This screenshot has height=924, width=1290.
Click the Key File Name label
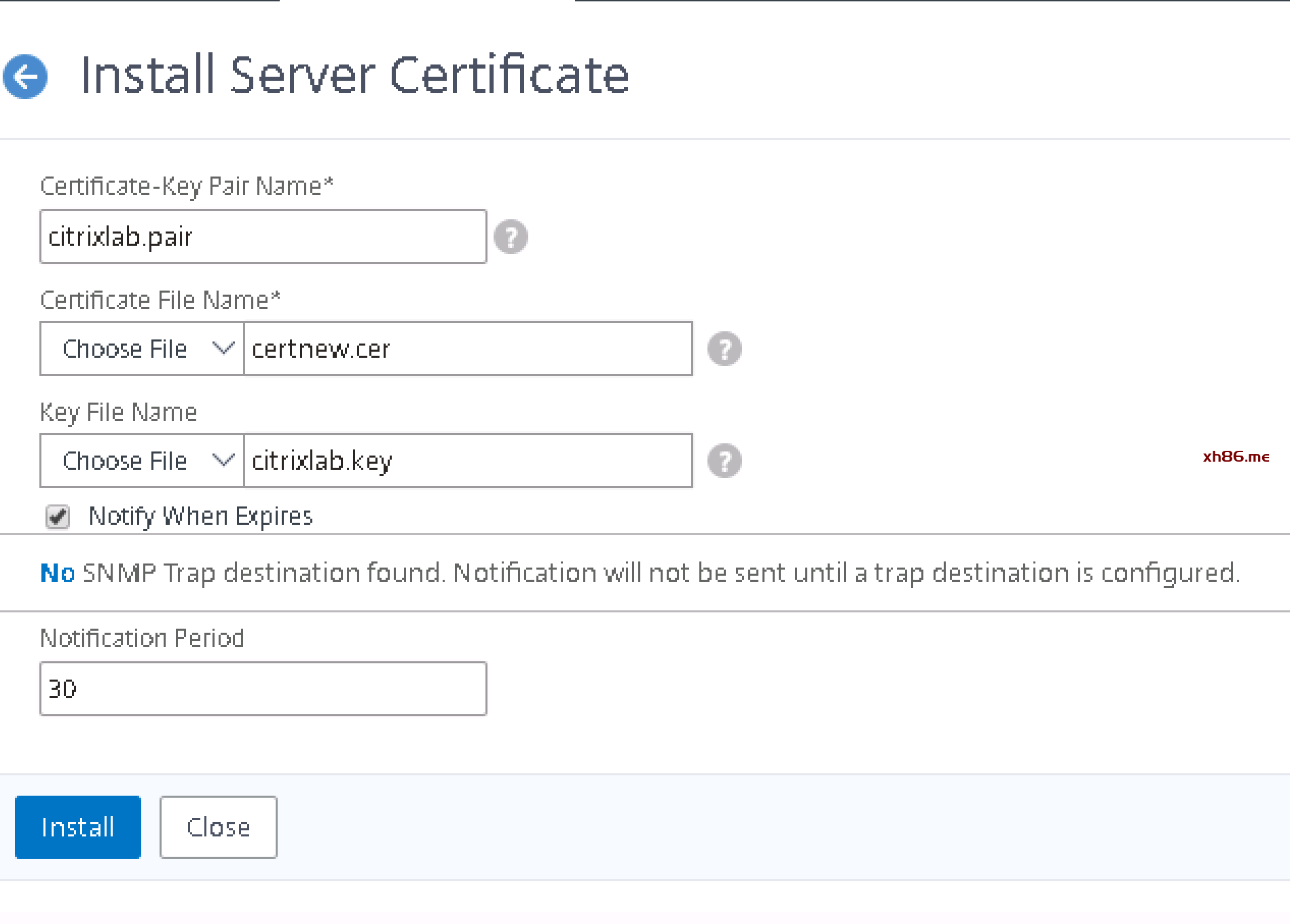point(119,412)
